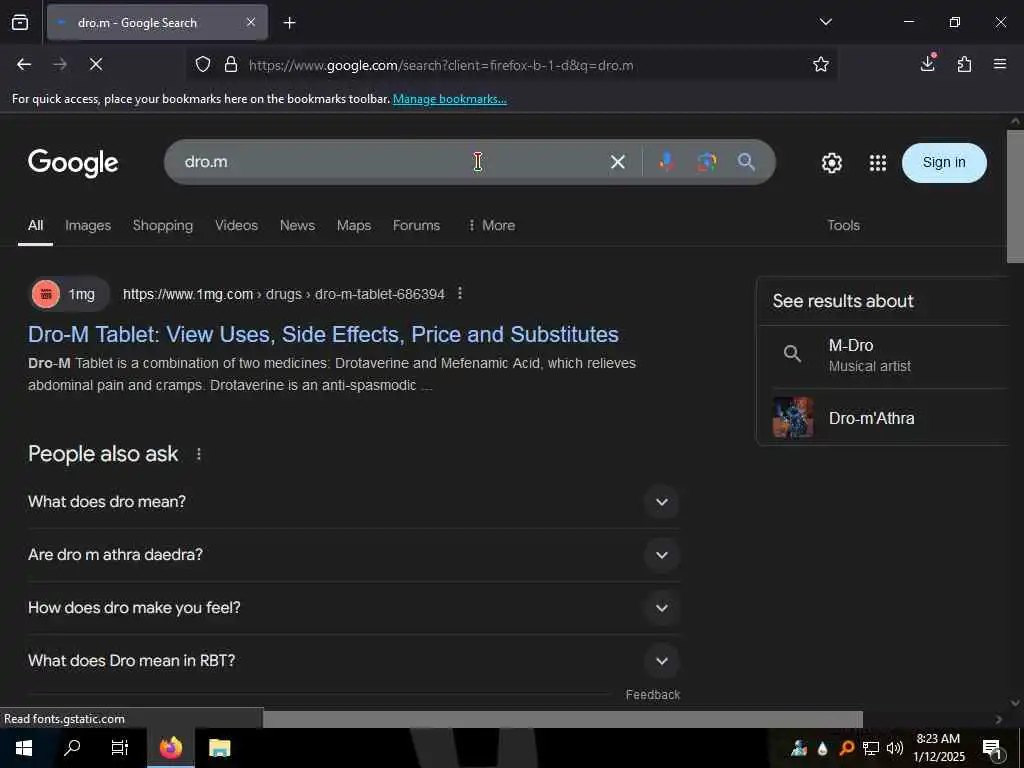Open Task View on taskbar

click(120, 748)
